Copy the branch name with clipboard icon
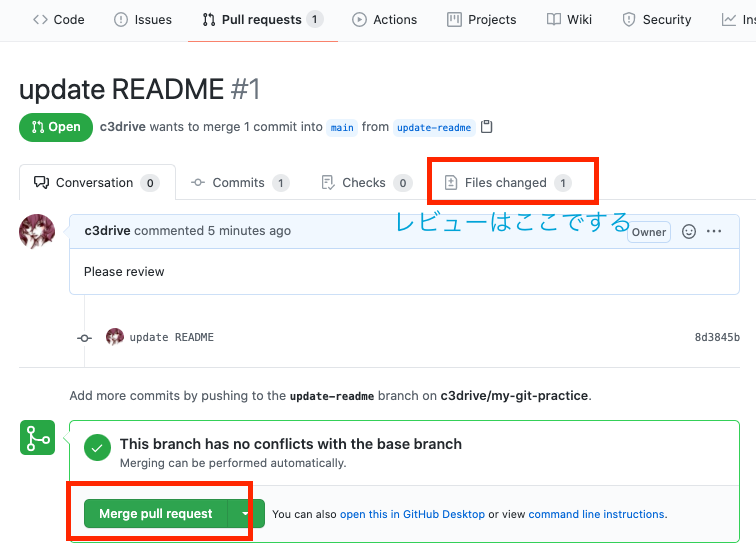756x556 pixels. tap(486, 127)
